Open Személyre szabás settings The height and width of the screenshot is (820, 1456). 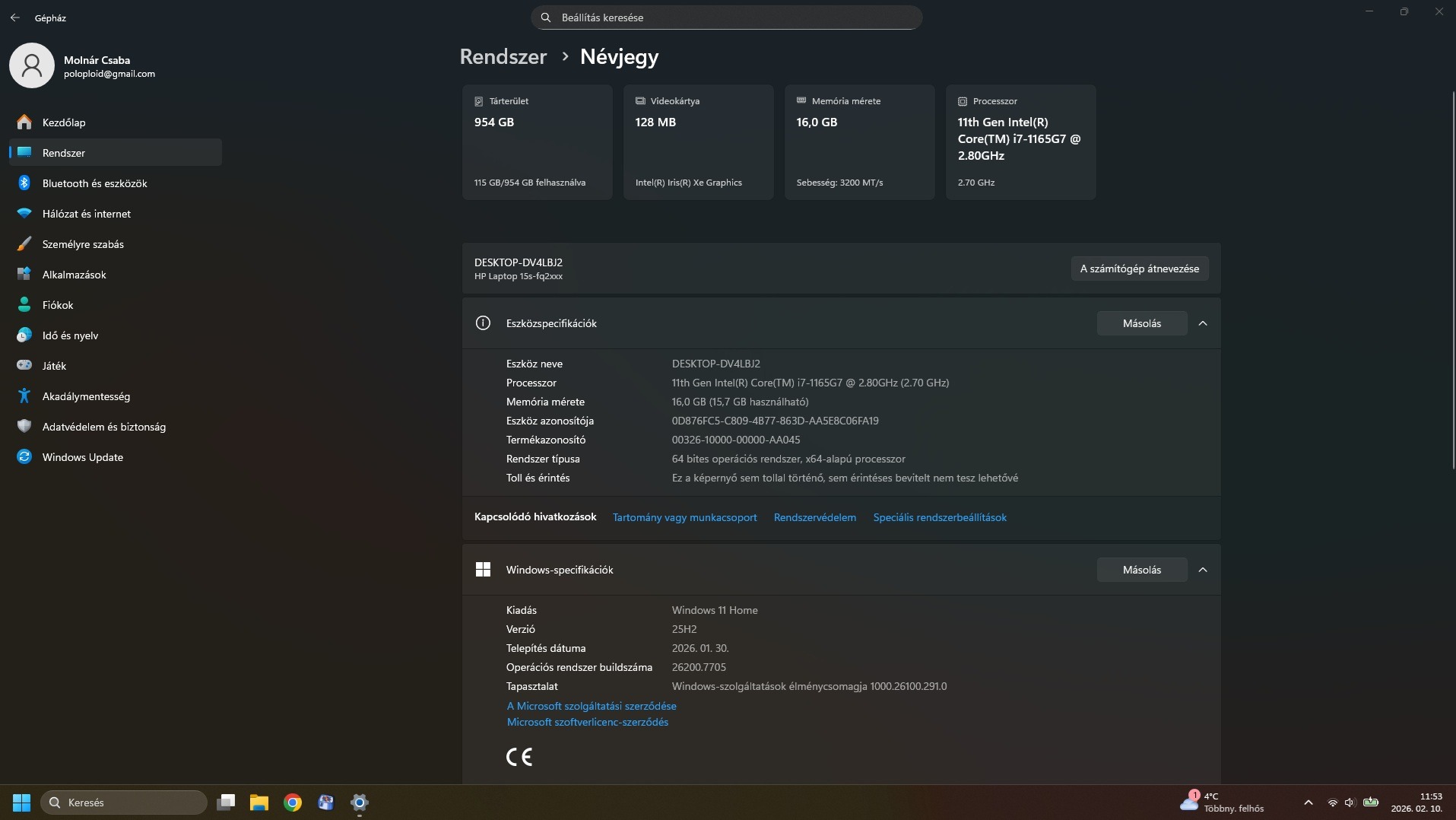coord(116,244)
